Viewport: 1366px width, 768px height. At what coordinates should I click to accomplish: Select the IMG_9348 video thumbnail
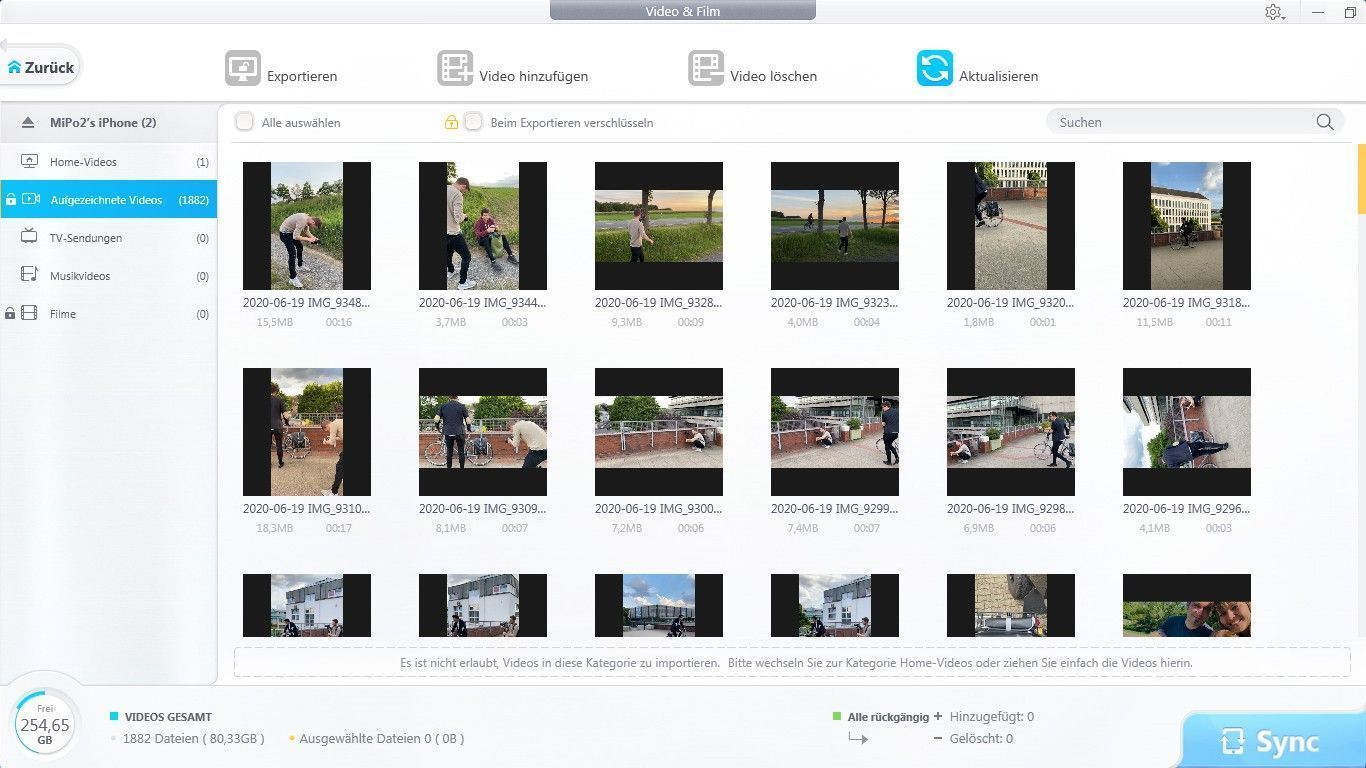(x=307, y=226)
